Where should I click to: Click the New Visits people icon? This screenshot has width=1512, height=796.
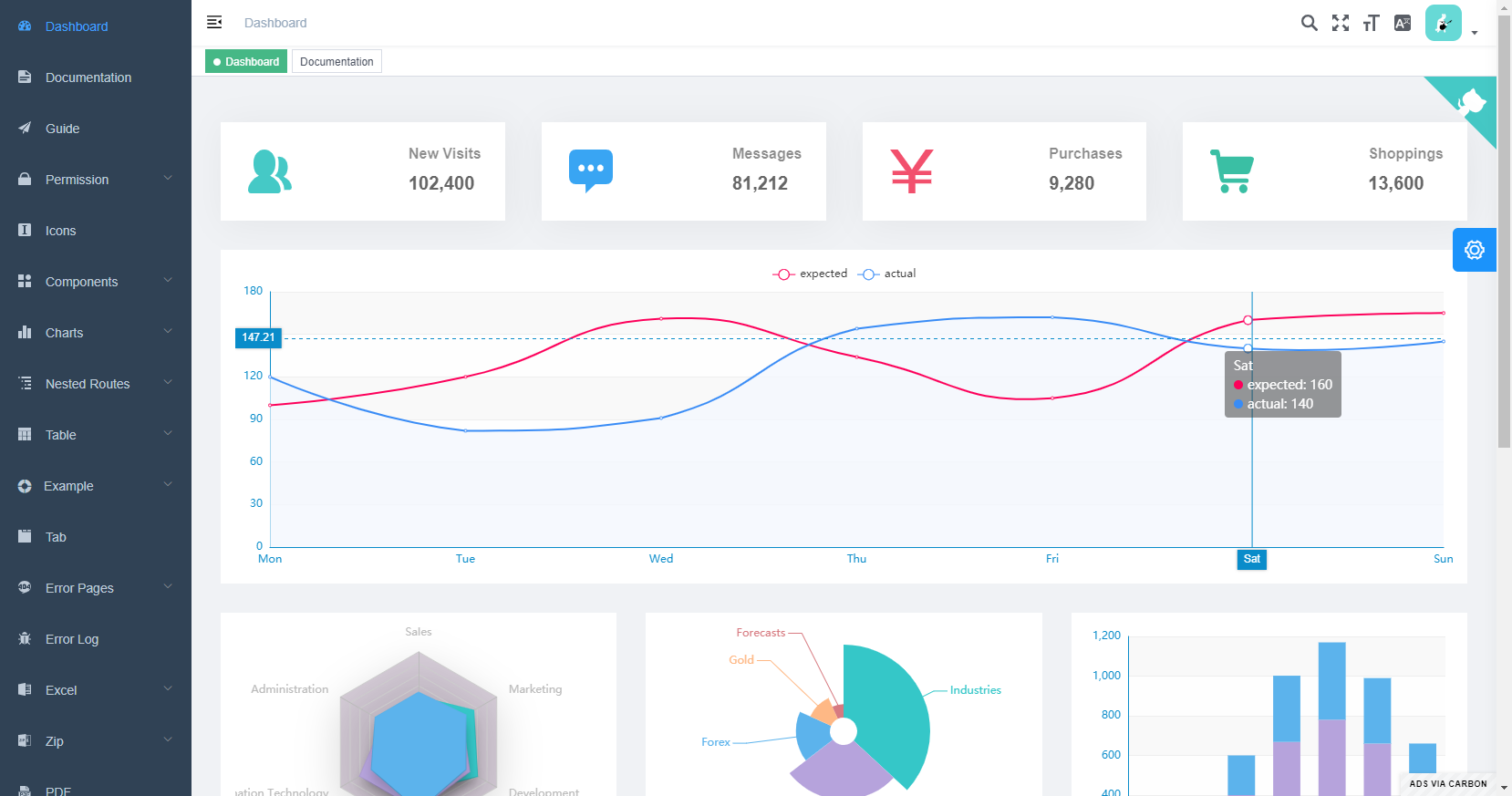point(269,171)
